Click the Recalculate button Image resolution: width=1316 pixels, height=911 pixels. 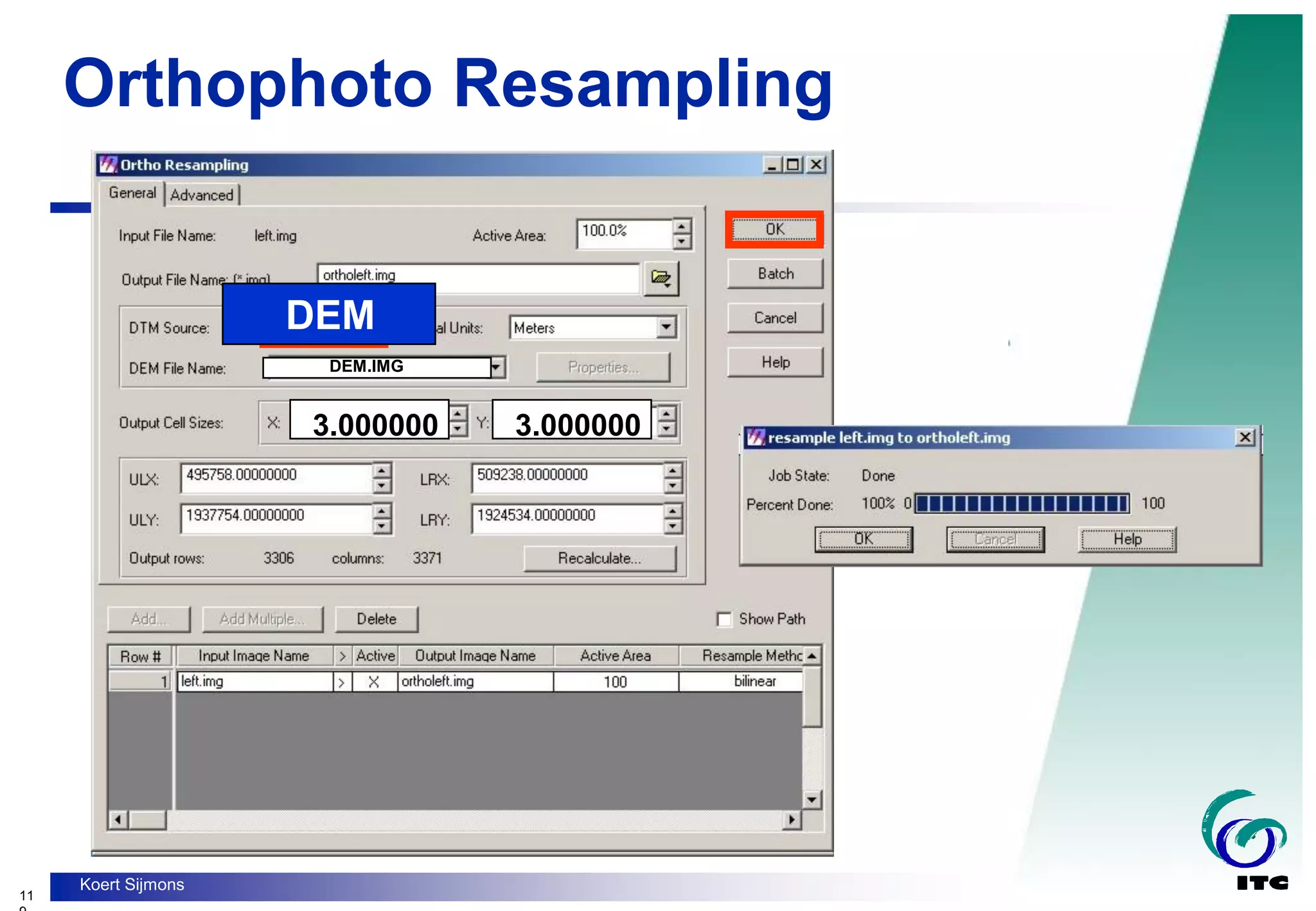(600, 558)
